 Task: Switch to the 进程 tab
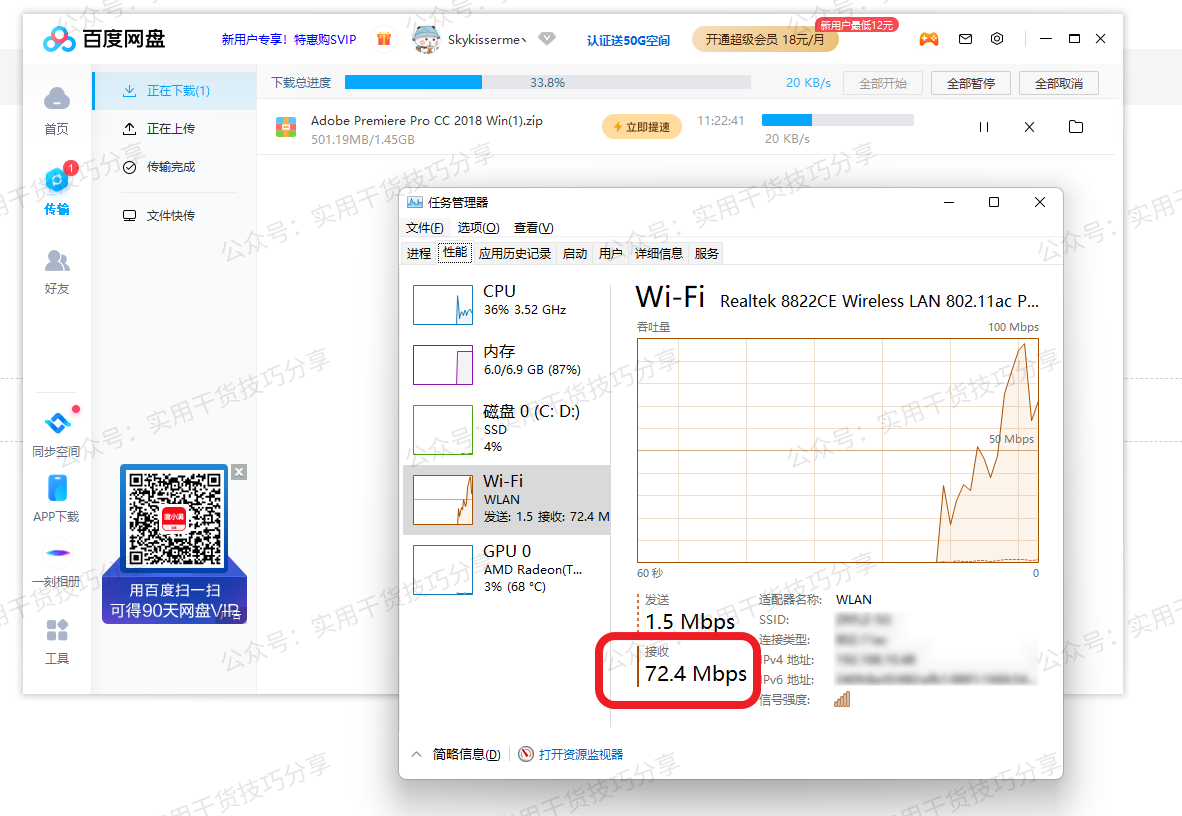pos(419,252)
